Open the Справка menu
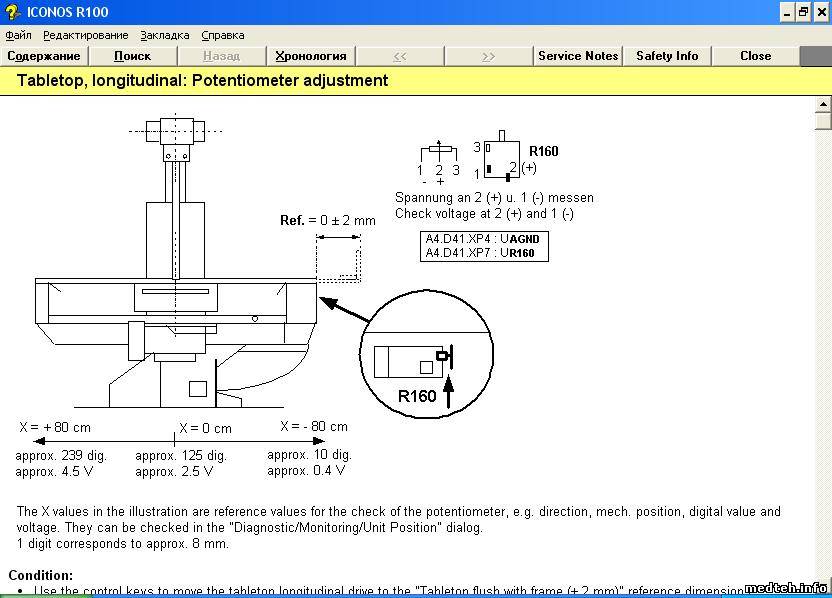The width and height of the screenshot is (832, 598). point(222,35)
